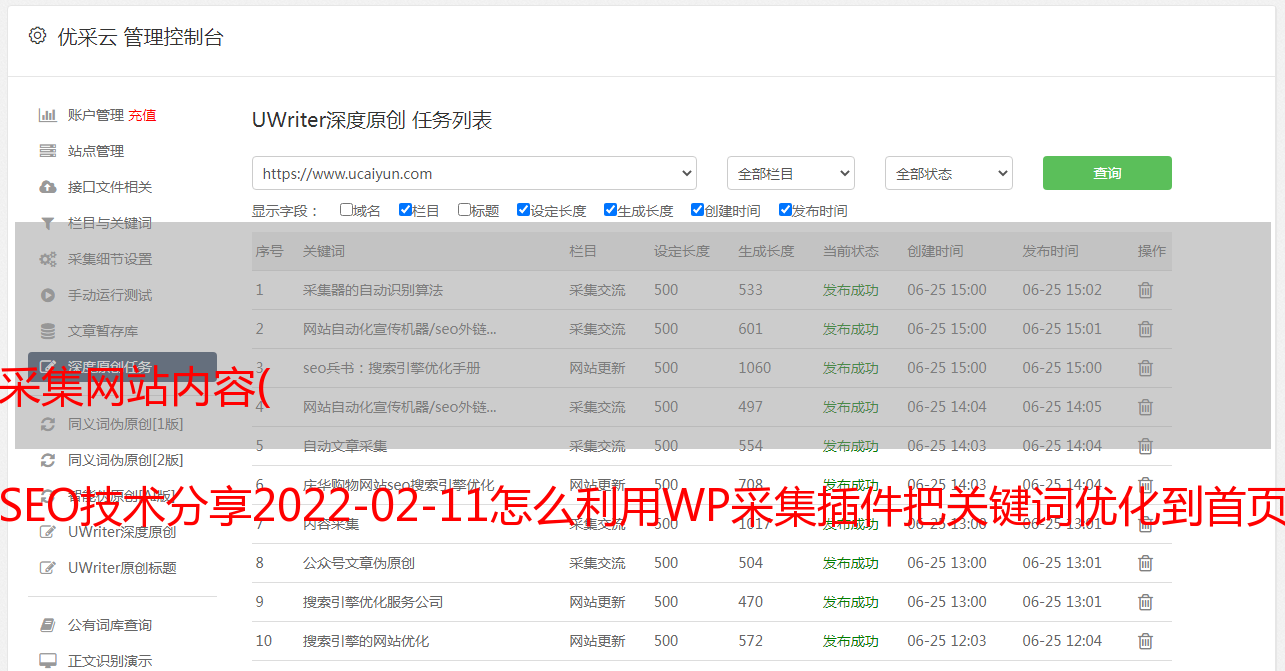Image resolution: width=1285 pixels, height=671 pixels.
Task: Delete the 公众号文章伪原创 task via trash icon
Action: 1146,563
